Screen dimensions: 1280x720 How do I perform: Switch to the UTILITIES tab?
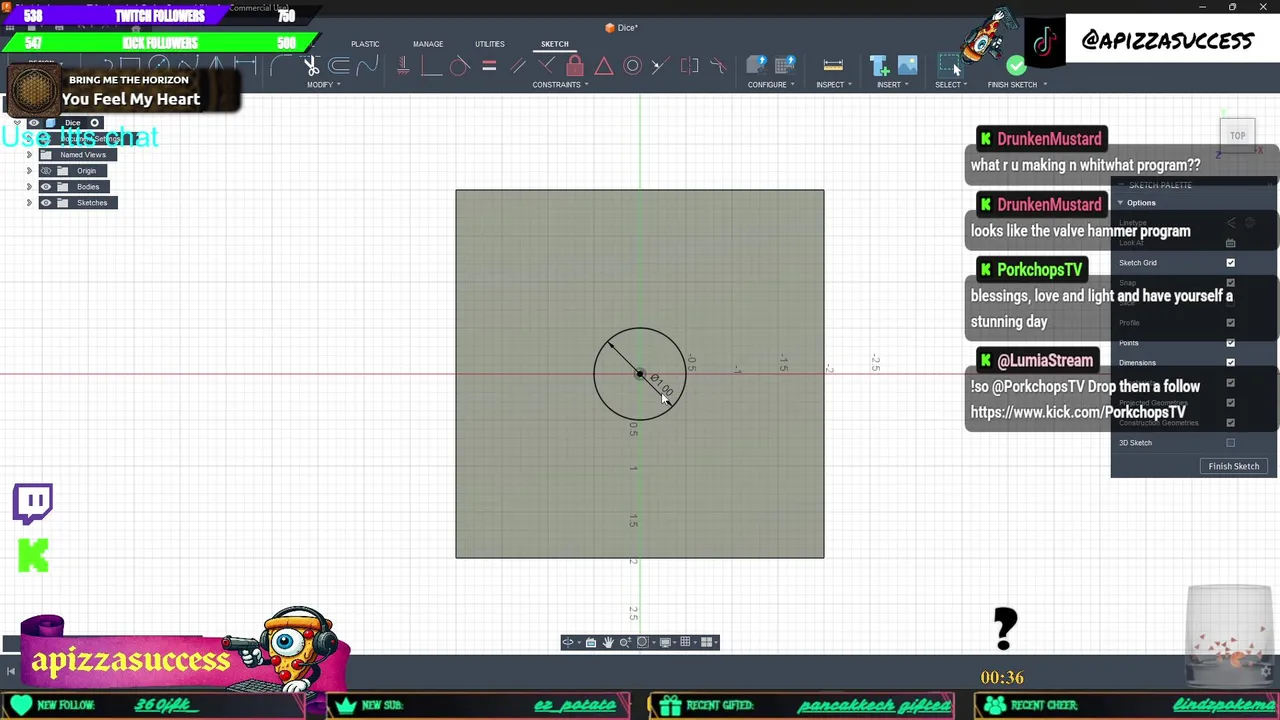(490, 44)
